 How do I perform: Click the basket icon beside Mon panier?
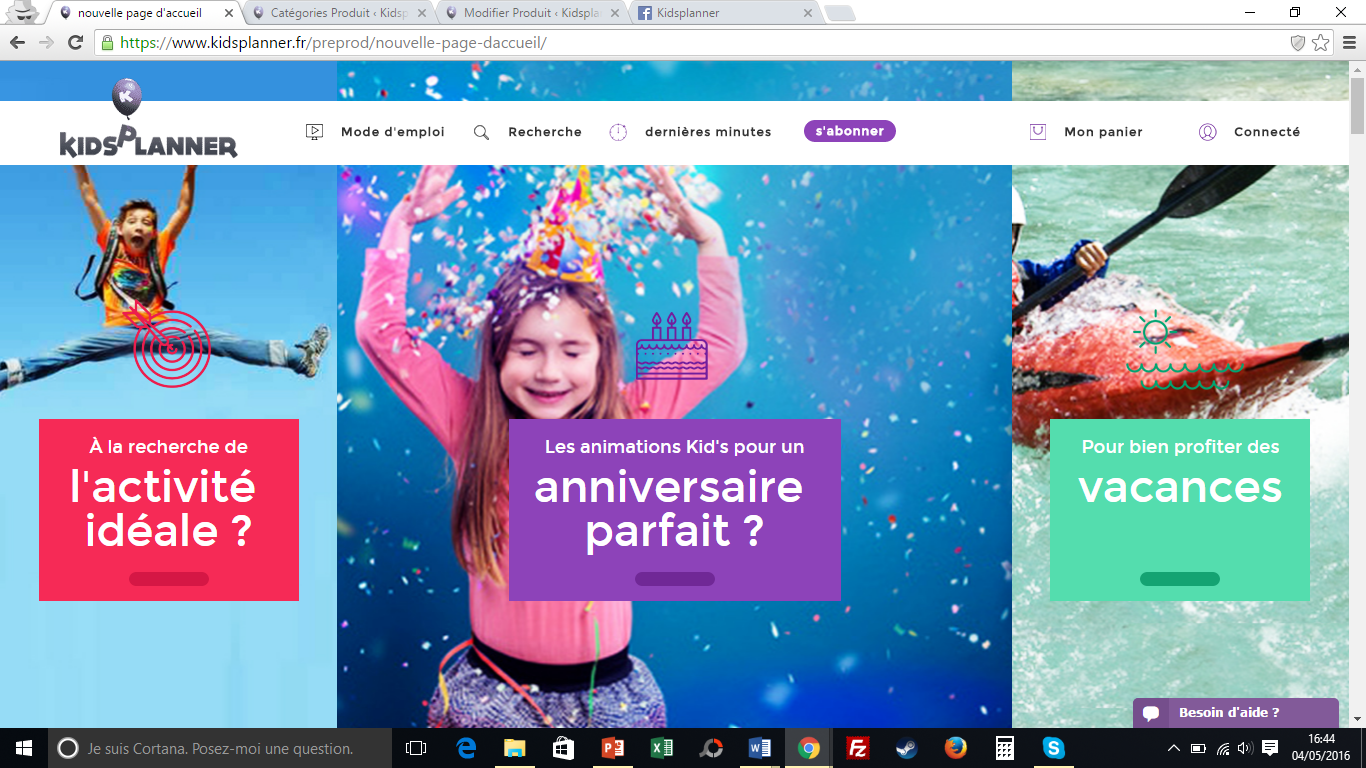[x=1038, y=132]
